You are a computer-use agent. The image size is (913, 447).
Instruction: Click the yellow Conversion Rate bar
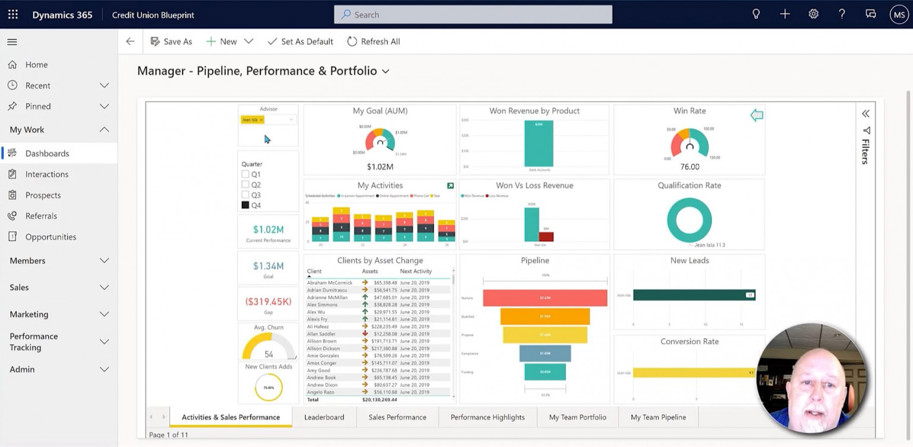[x=694, y=372]
